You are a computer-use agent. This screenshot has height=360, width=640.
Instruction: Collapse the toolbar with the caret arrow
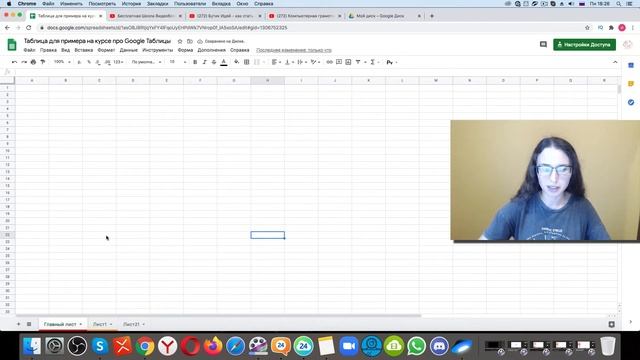615,62
